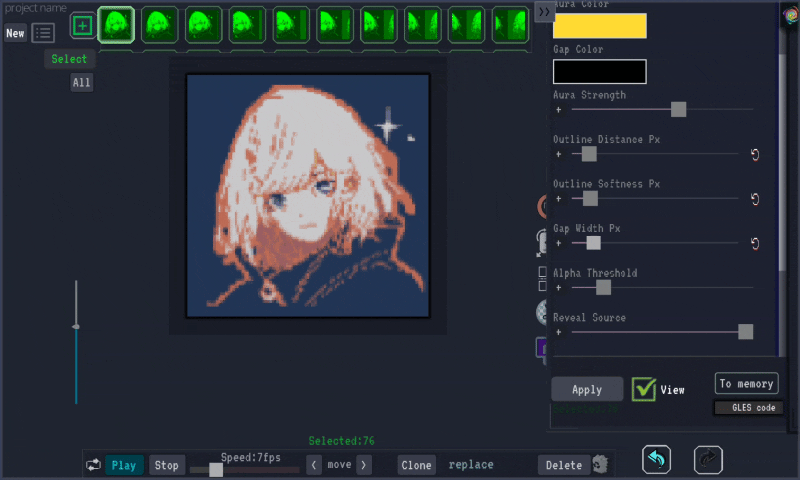Select the last visible frame thumbnail
This screenshot has height=480, width=800.
510,24
